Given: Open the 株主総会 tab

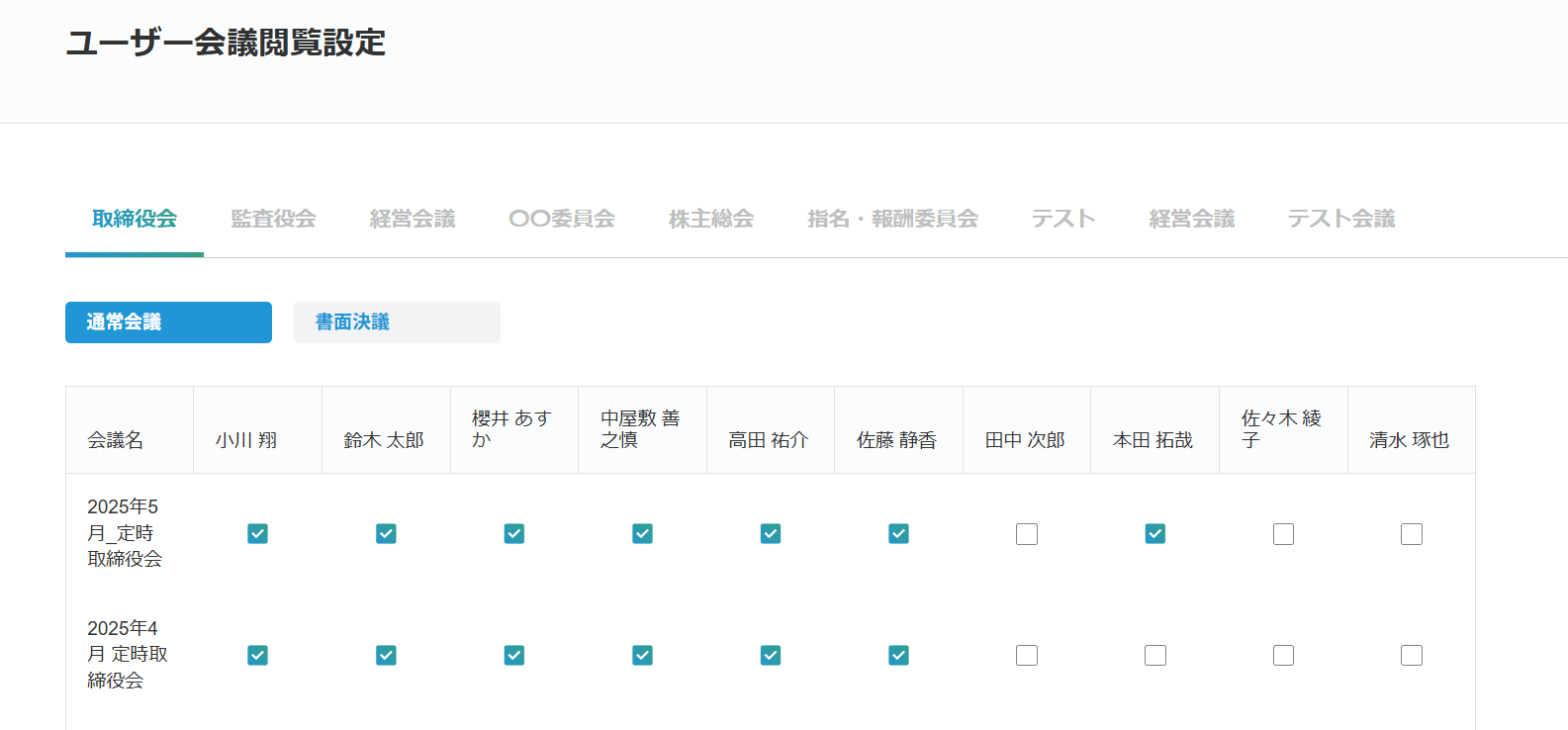Looking at the screenshot, I should pos(710,219).
